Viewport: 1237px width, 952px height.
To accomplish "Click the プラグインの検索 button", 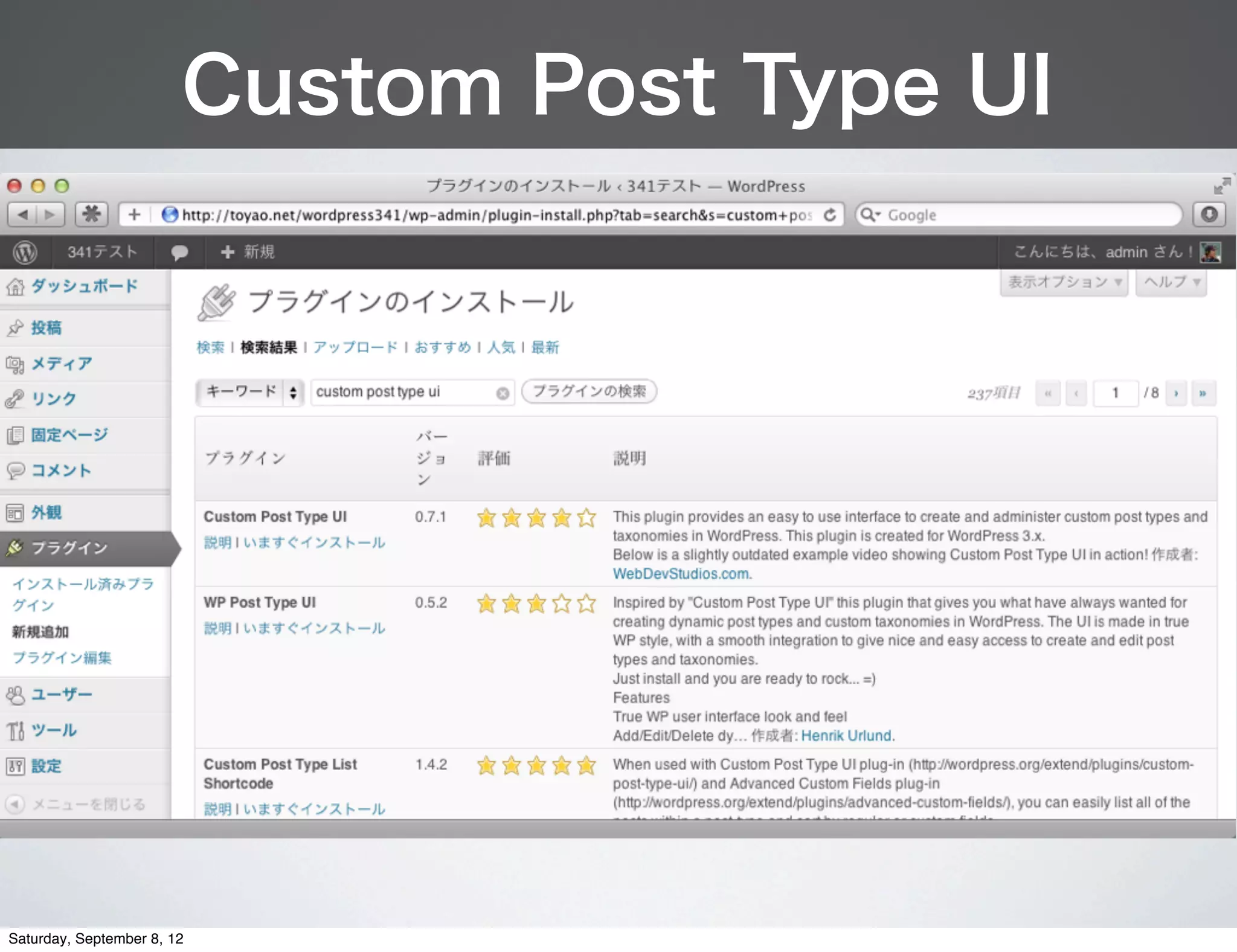I will [x=589, y=391].
